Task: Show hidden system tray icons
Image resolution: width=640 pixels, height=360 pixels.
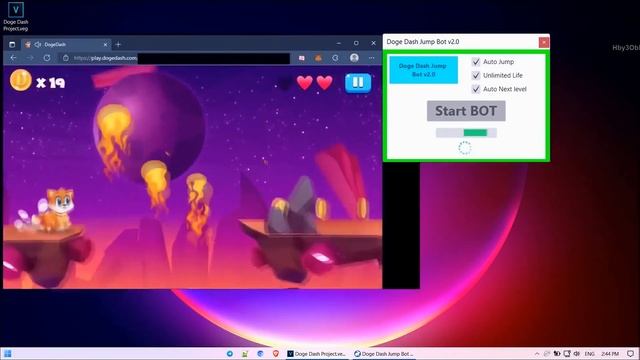Action: click(x=537, y=354)
